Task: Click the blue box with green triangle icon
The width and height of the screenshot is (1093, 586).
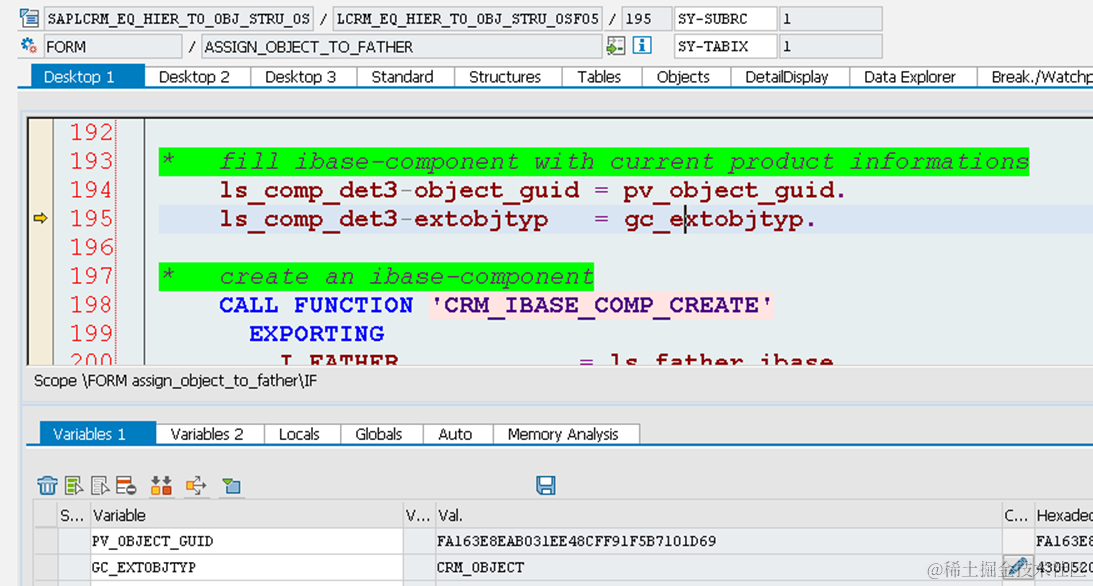Action: coord(231,485)
